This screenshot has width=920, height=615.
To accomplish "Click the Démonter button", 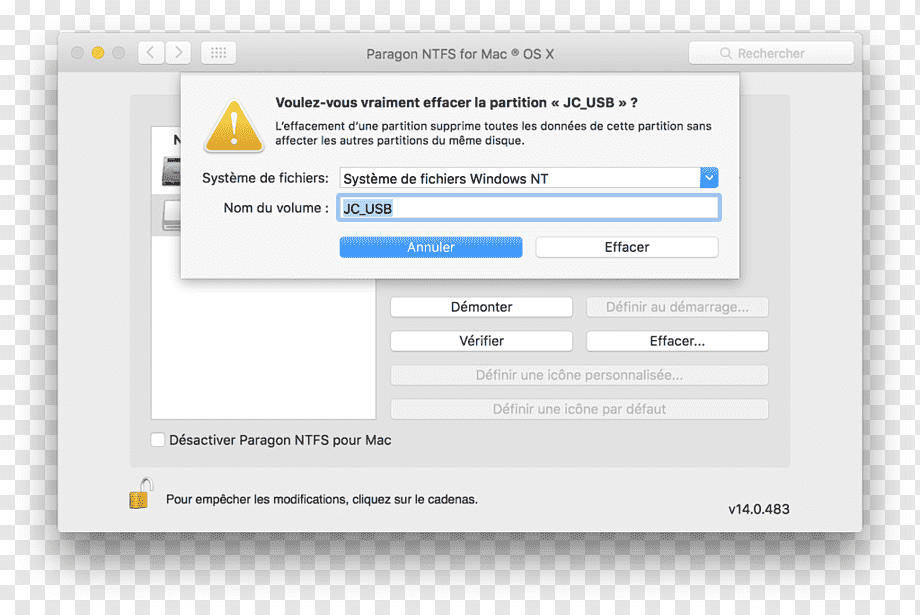I will pos(481,307).
